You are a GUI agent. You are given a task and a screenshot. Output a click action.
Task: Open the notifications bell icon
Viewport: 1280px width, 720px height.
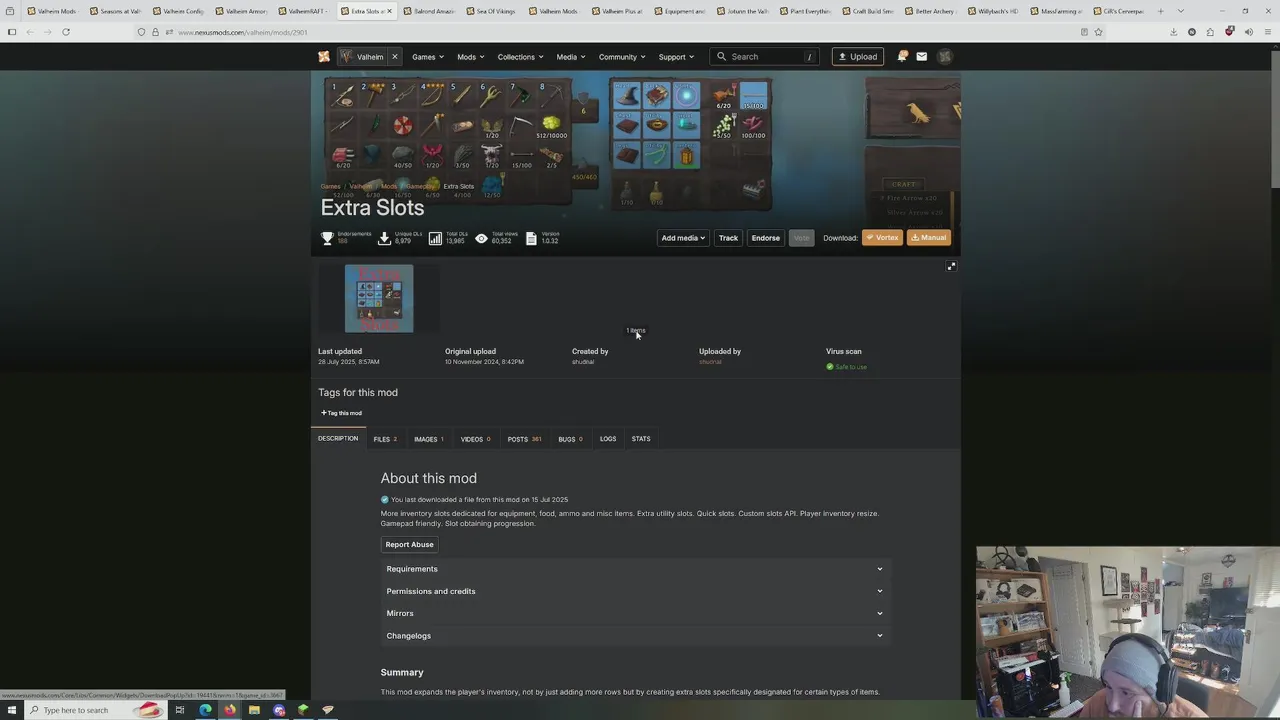tap(902, 57)
